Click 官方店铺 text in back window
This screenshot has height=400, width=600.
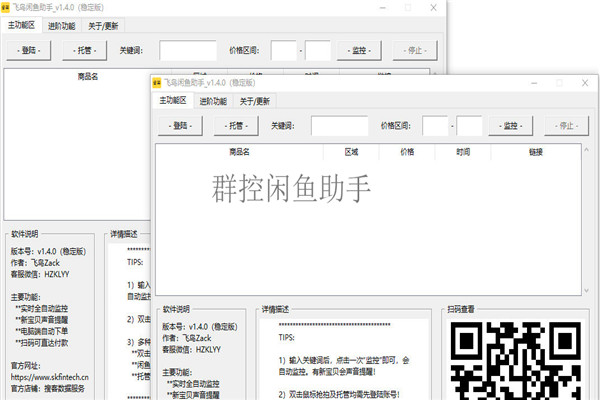click(47, 388)
